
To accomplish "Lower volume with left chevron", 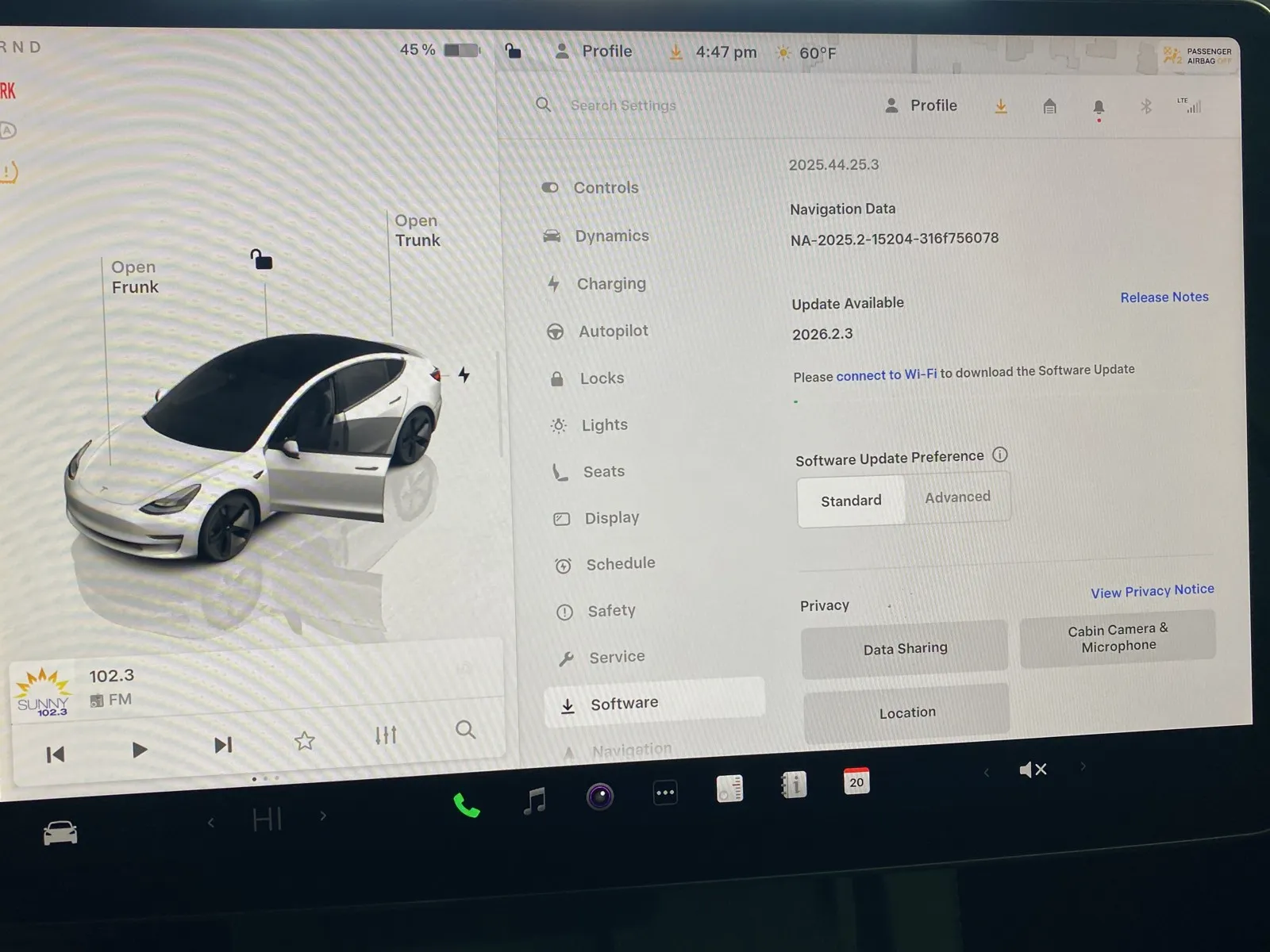I will click(987, 772).
